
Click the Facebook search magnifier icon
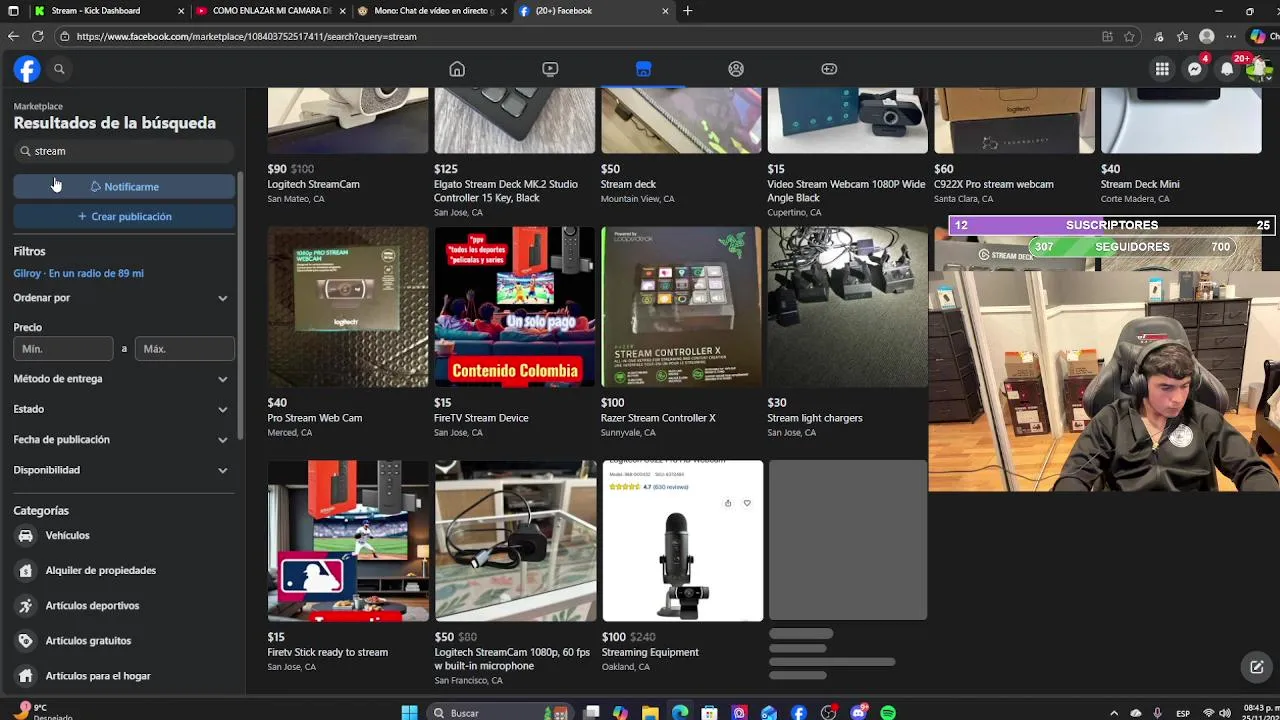click(x=59, y=69)
